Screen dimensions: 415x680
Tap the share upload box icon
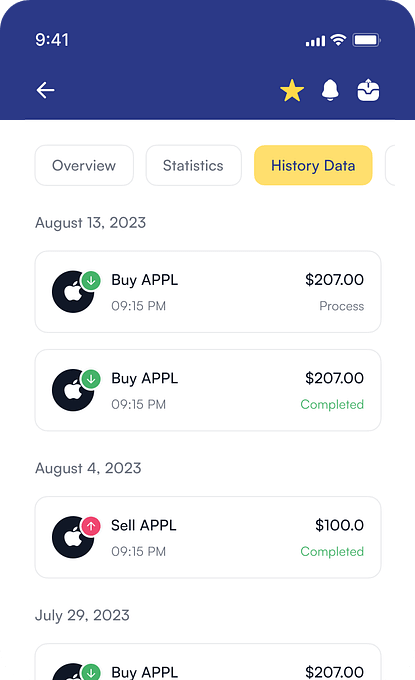[368, 90]
